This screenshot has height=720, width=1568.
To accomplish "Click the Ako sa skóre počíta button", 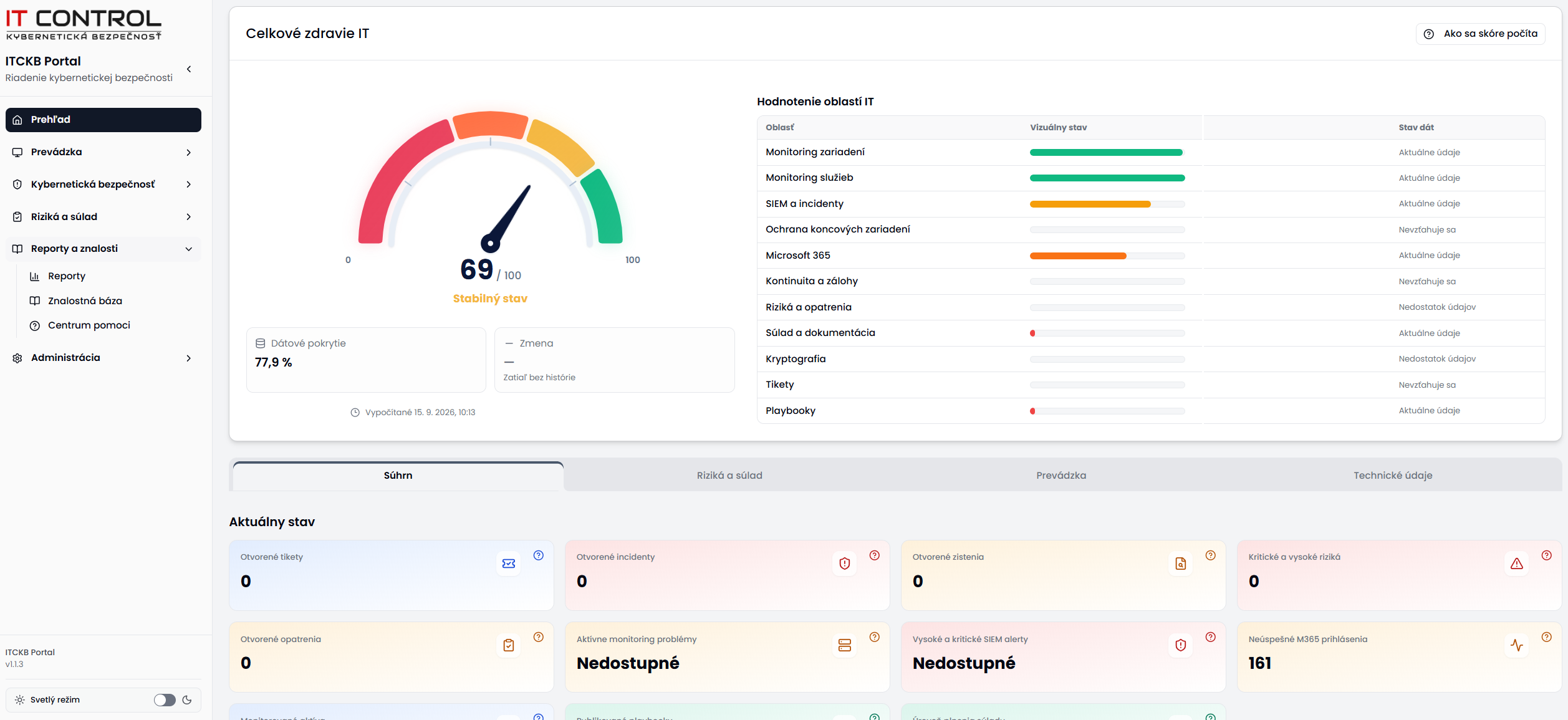I will click(1481, 34).
